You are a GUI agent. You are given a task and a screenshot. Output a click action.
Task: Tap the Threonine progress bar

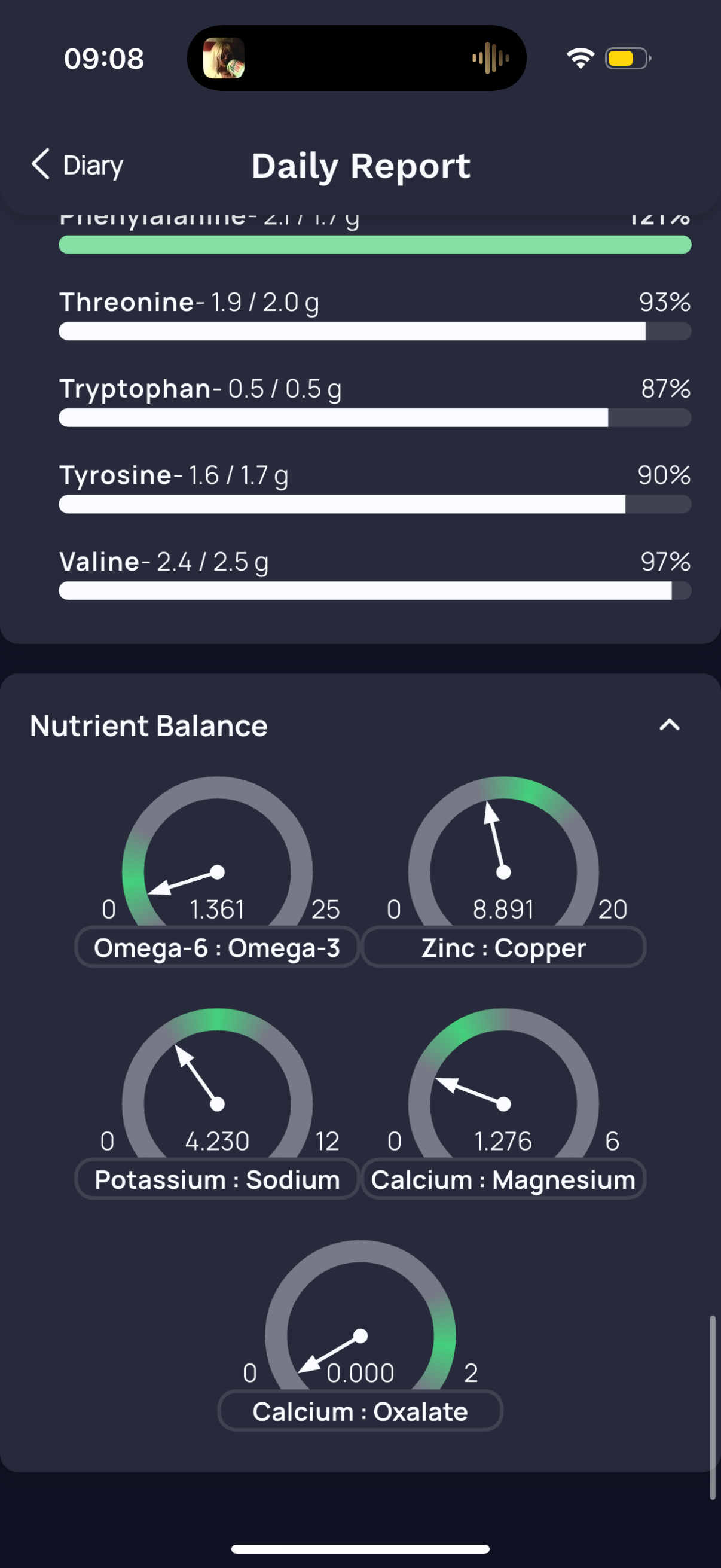(x=375, y=331)
